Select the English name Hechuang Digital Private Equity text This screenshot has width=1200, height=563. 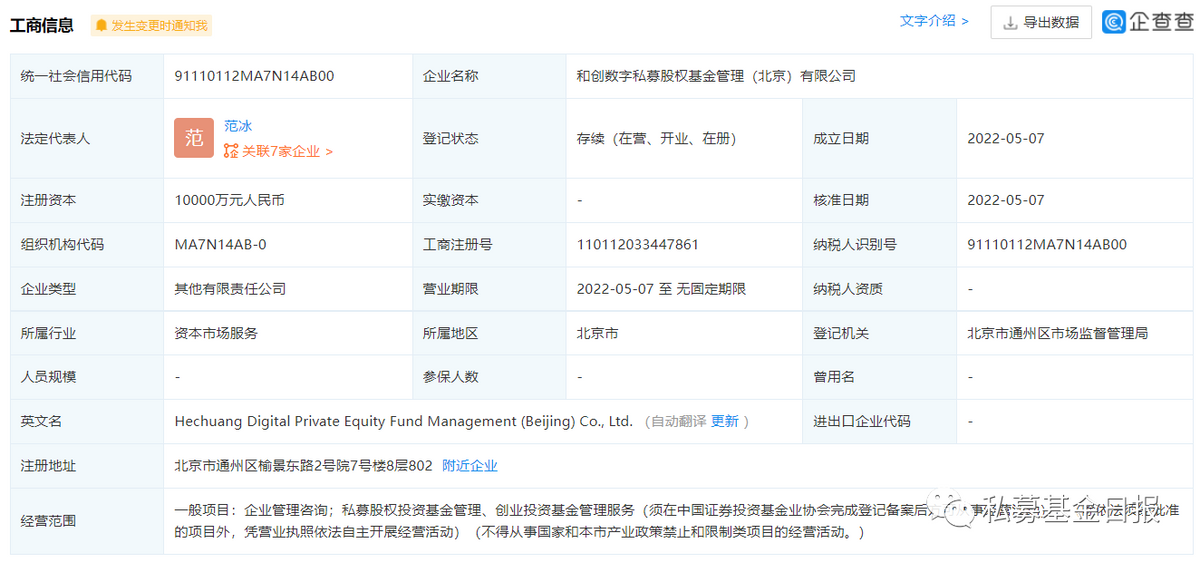click(404, 422)
